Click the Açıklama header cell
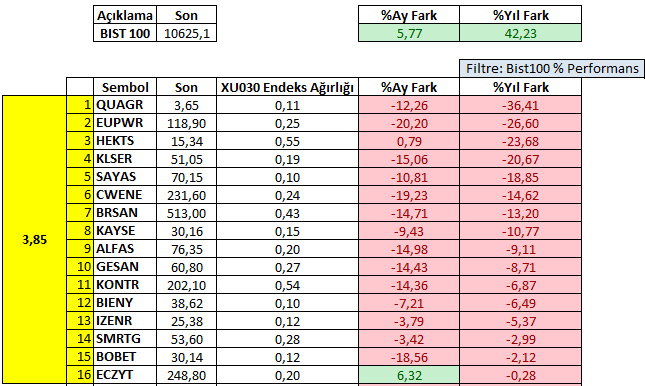Viewport: 645px width, 386px height. pyautogui.click(x=125, y=15)
